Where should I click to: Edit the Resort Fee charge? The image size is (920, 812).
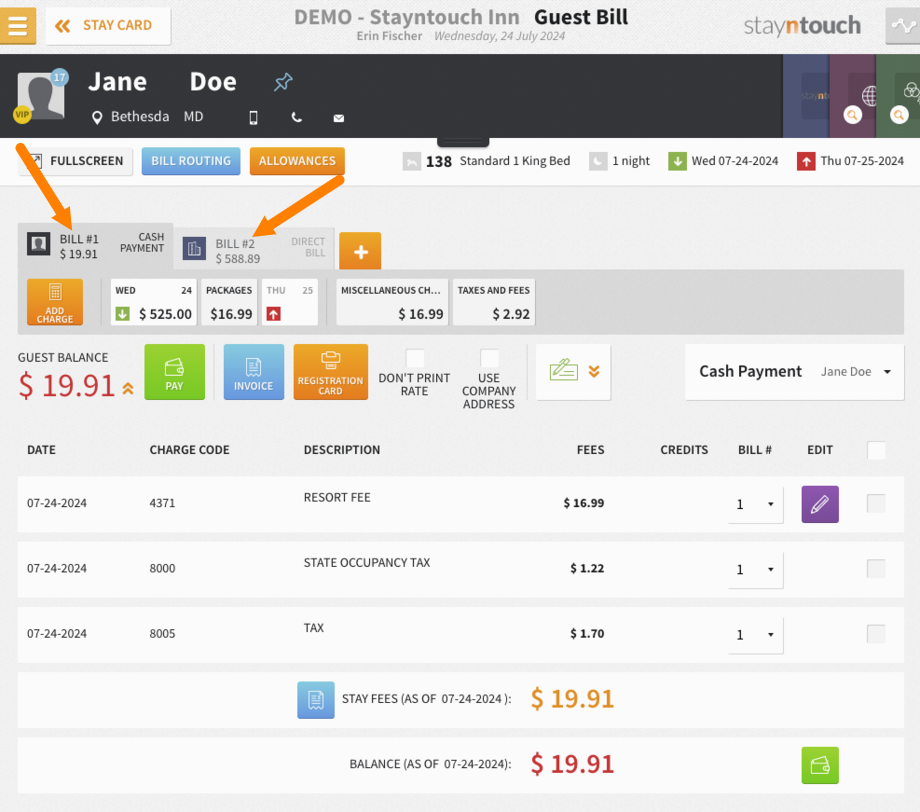(820, 504)
